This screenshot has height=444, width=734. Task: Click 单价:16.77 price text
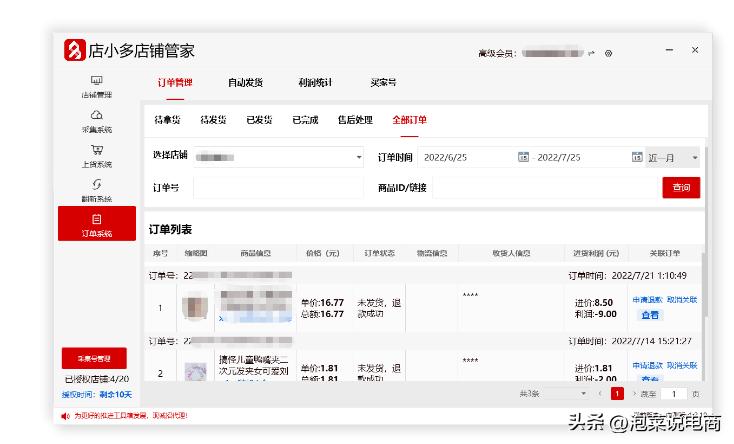[322, 303]
